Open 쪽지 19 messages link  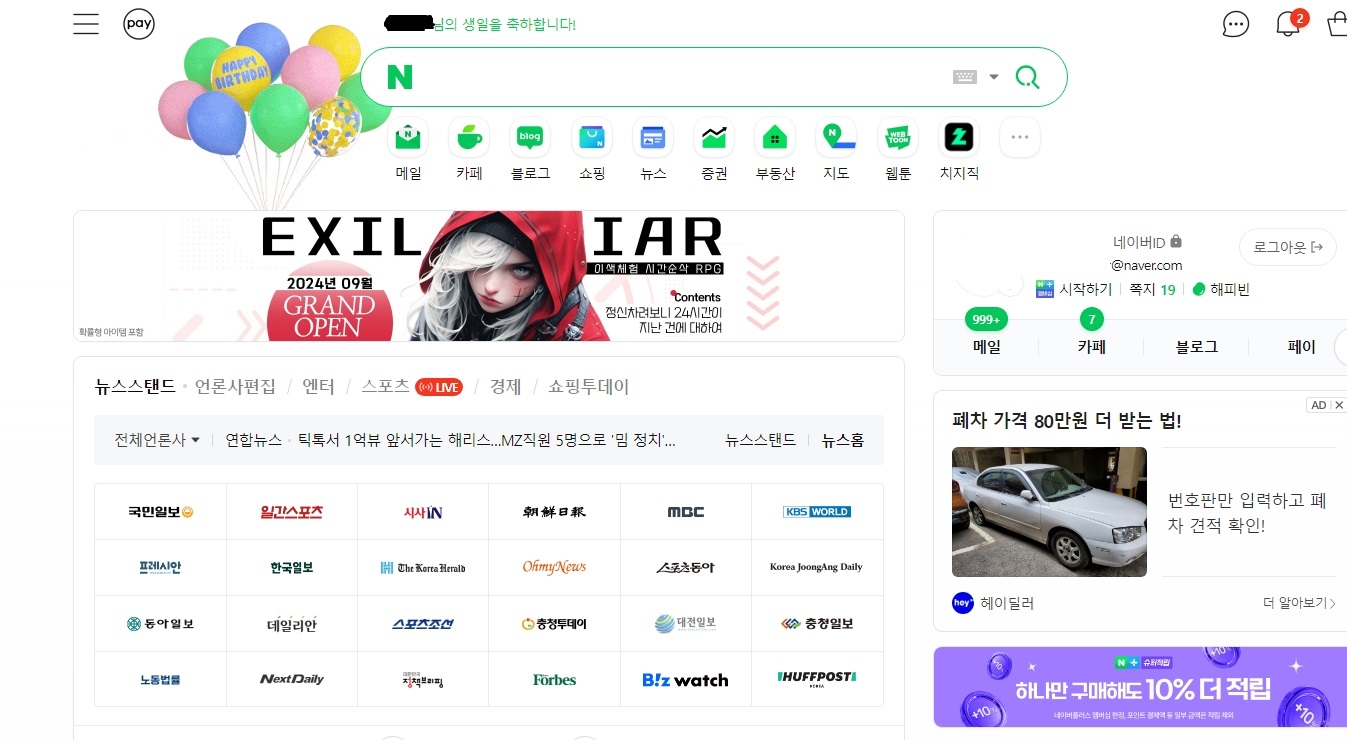tap(1152, 289)
